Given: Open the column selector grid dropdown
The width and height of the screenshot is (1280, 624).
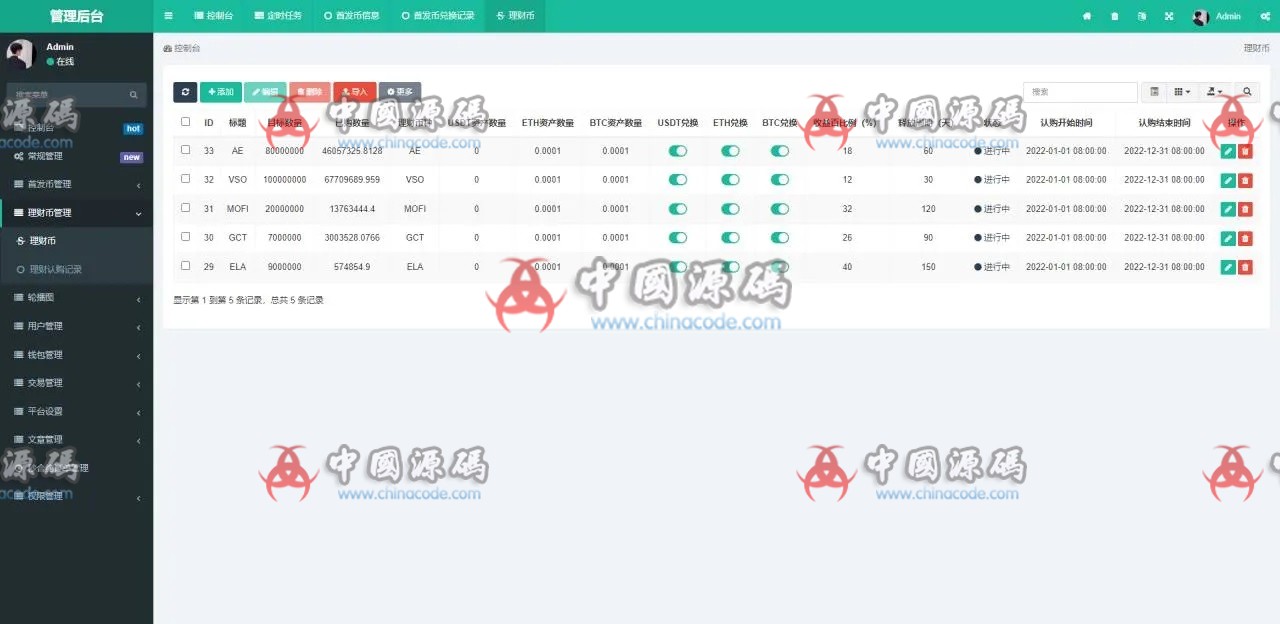Looking at the screenshot, I should click(1182, 92).
